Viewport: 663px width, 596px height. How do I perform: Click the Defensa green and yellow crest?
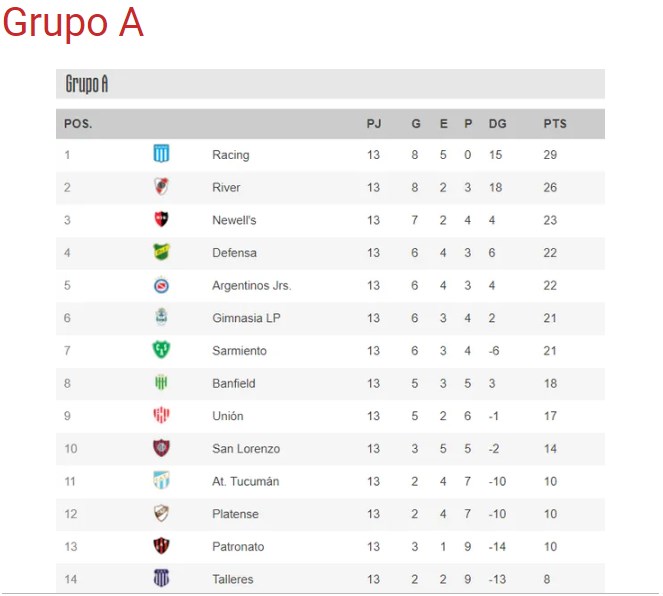[x=161, y=252]
